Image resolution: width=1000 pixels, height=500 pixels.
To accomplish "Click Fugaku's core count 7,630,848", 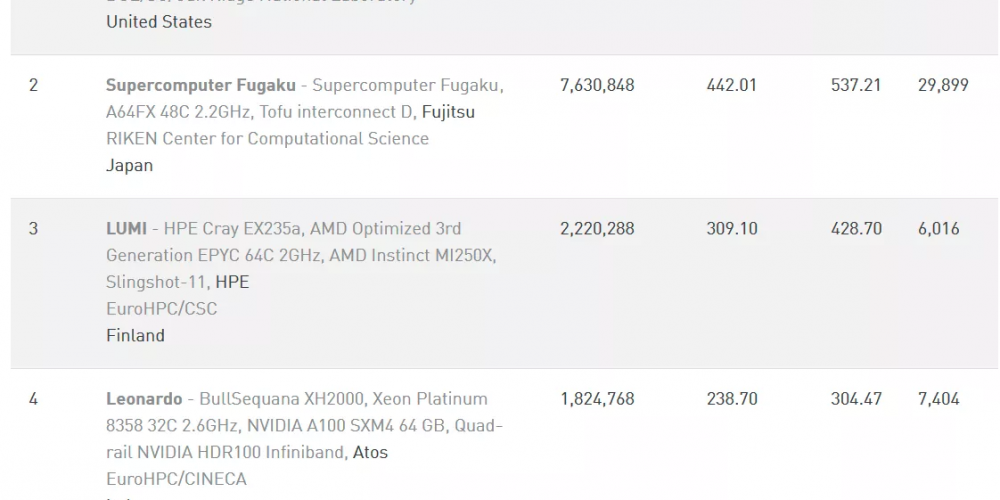I will [x=598, y=85].
